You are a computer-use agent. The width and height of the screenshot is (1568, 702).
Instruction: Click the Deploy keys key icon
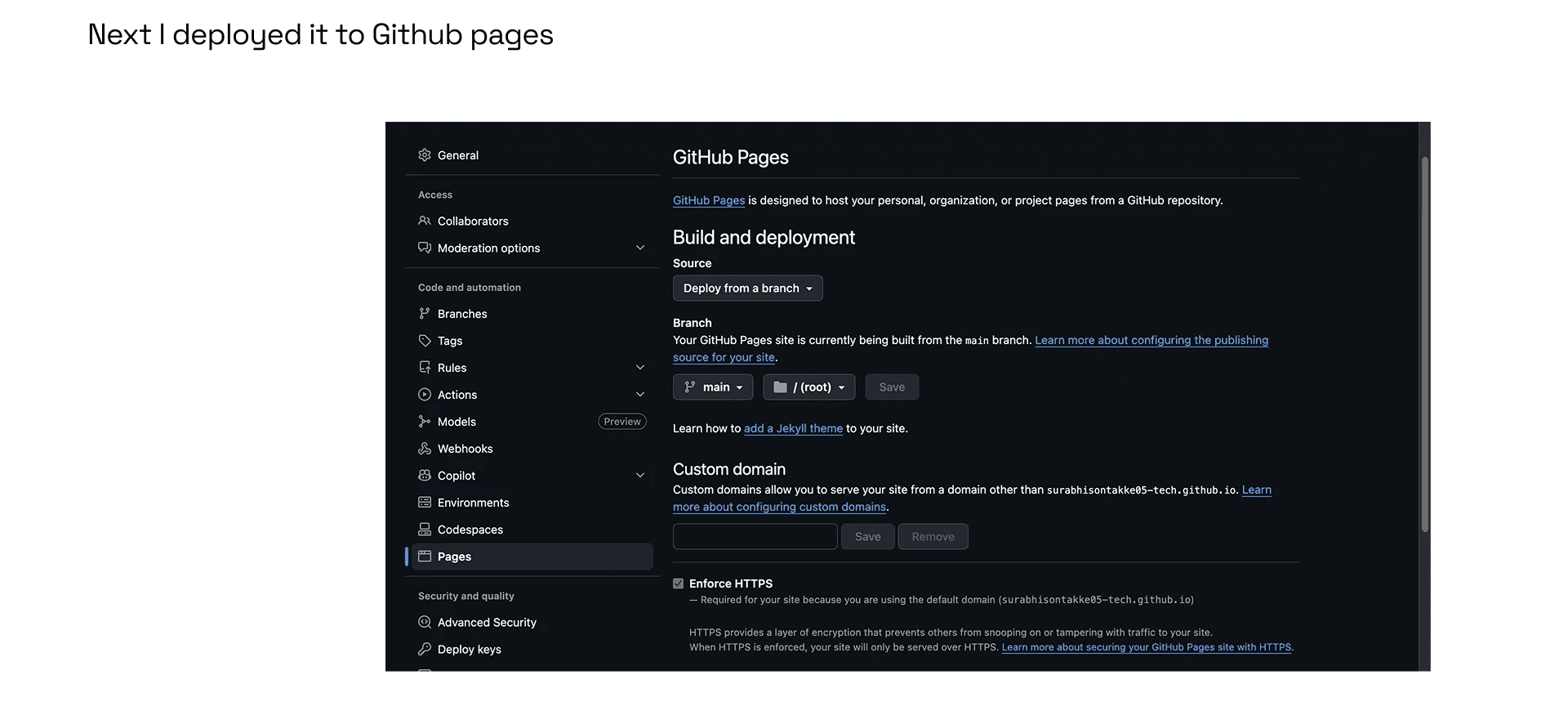coord(425,649)
